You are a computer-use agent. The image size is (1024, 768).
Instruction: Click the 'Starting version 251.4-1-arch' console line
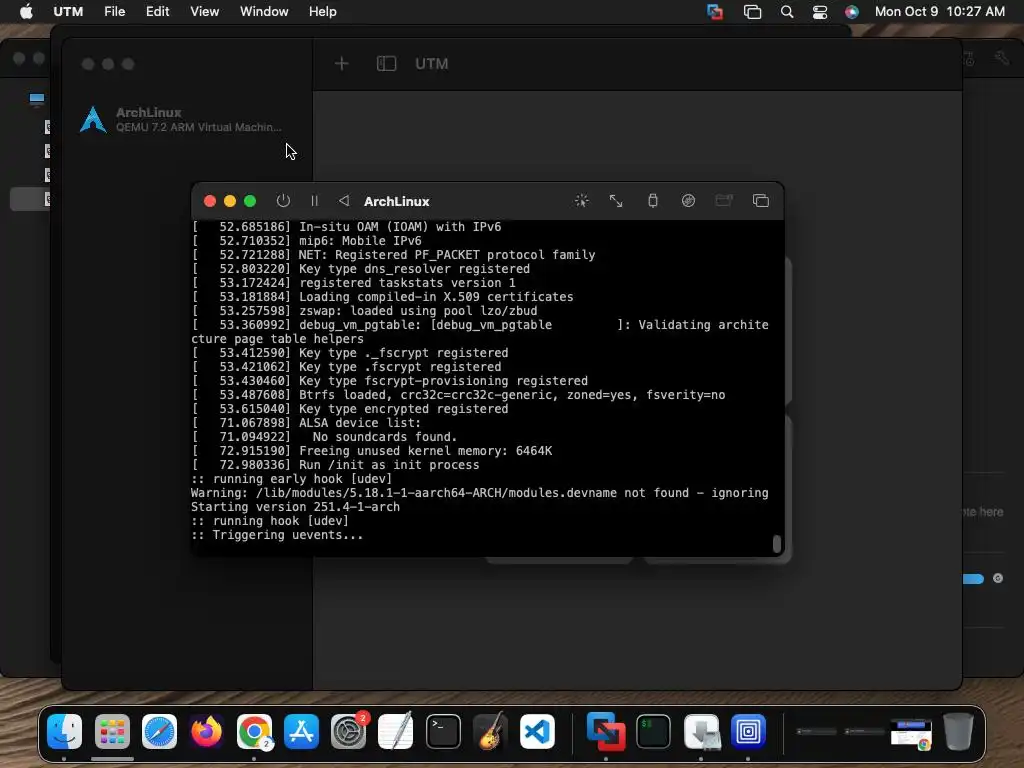[x=295, y=507]
